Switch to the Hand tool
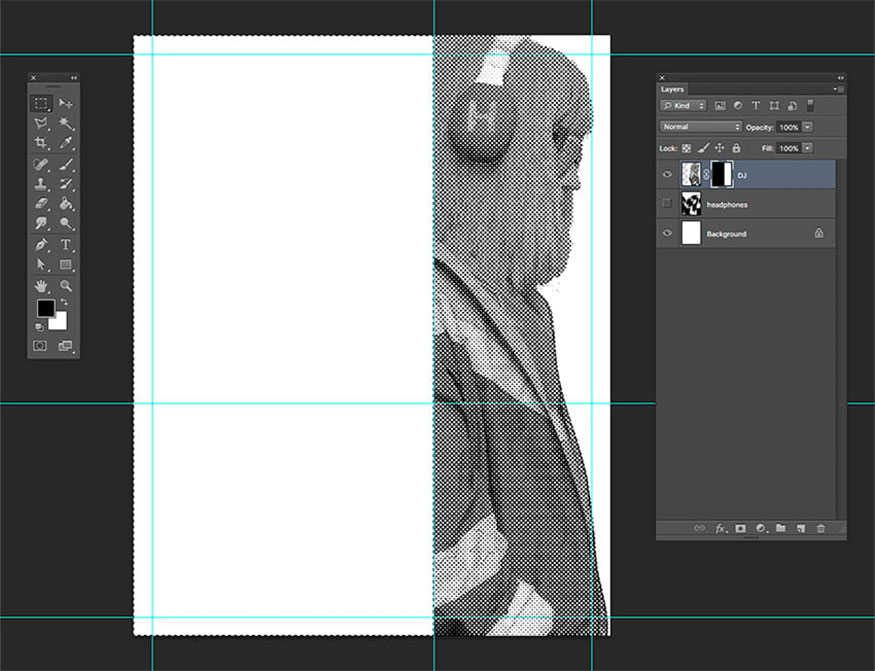The width and height of the screenshot is (875, 671). [x=41, y=286]
